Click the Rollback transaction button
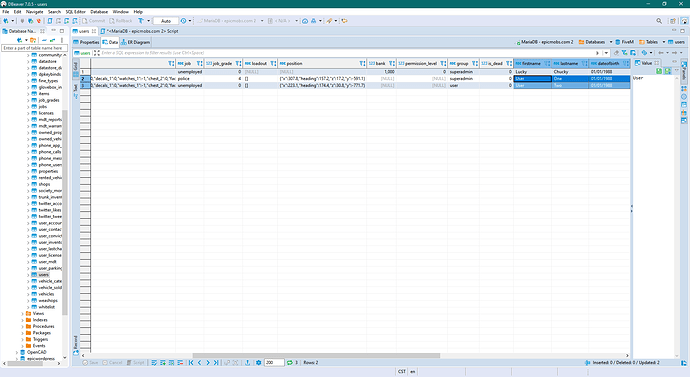The height and width of the screenshot is (377, 690). click(121, 21)
